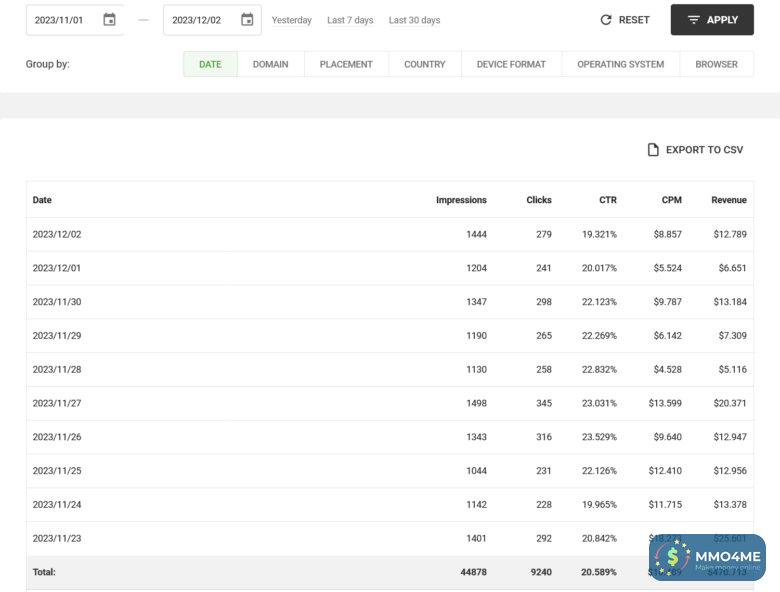This screenshot has width=780, height=592.
Task: Group by DEVICE FORMAT tab
Action: [511, 64]
